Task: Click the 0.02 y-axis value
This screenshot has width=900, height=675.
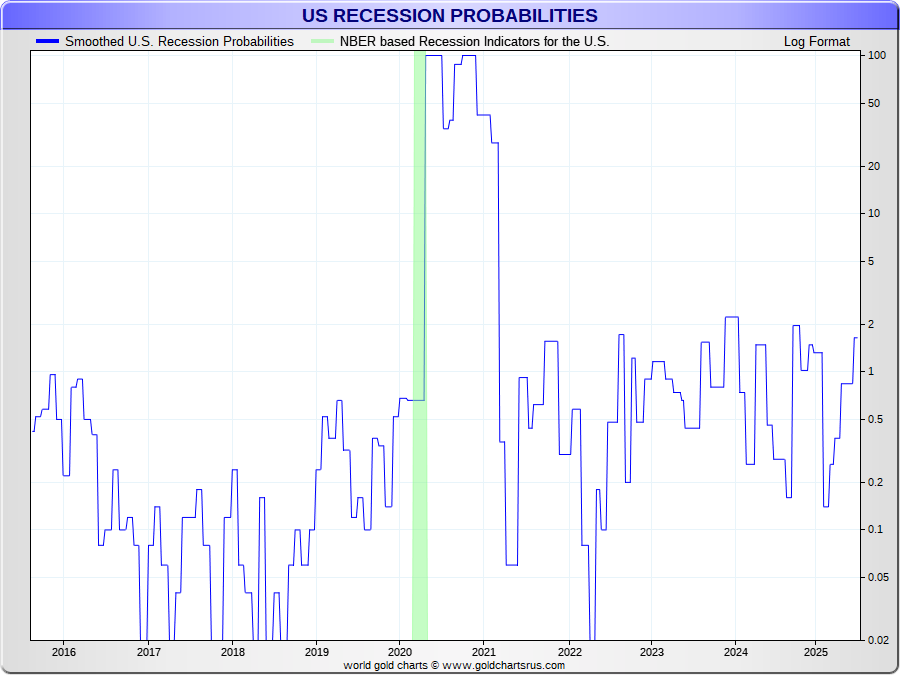Action: tap(877, 640)
